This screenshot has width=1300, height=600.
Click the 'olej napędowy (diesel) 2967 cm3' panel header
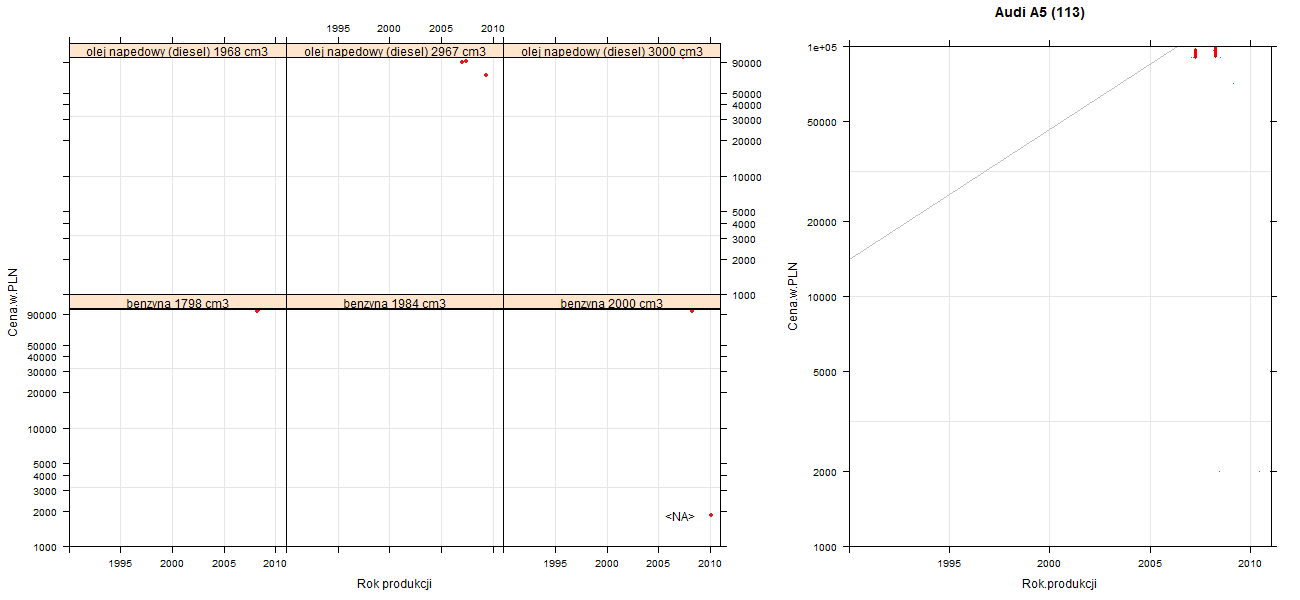(x=395, y=51)
